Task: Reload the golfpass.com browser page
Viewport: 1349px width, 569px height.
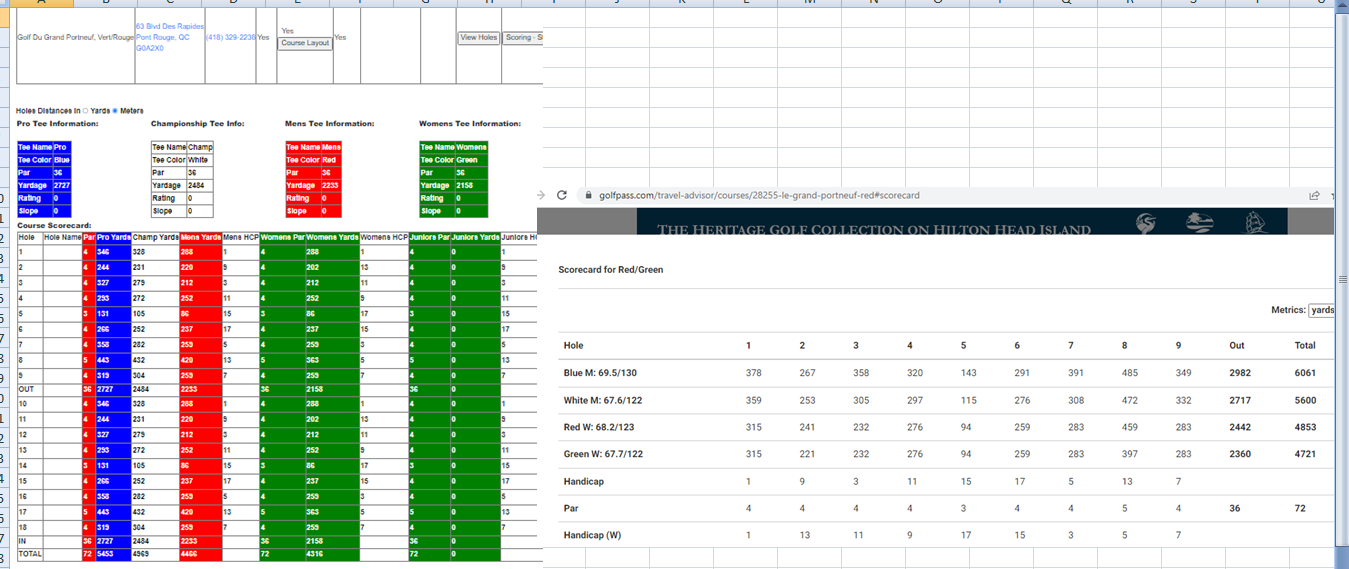Action: (562, 195)
